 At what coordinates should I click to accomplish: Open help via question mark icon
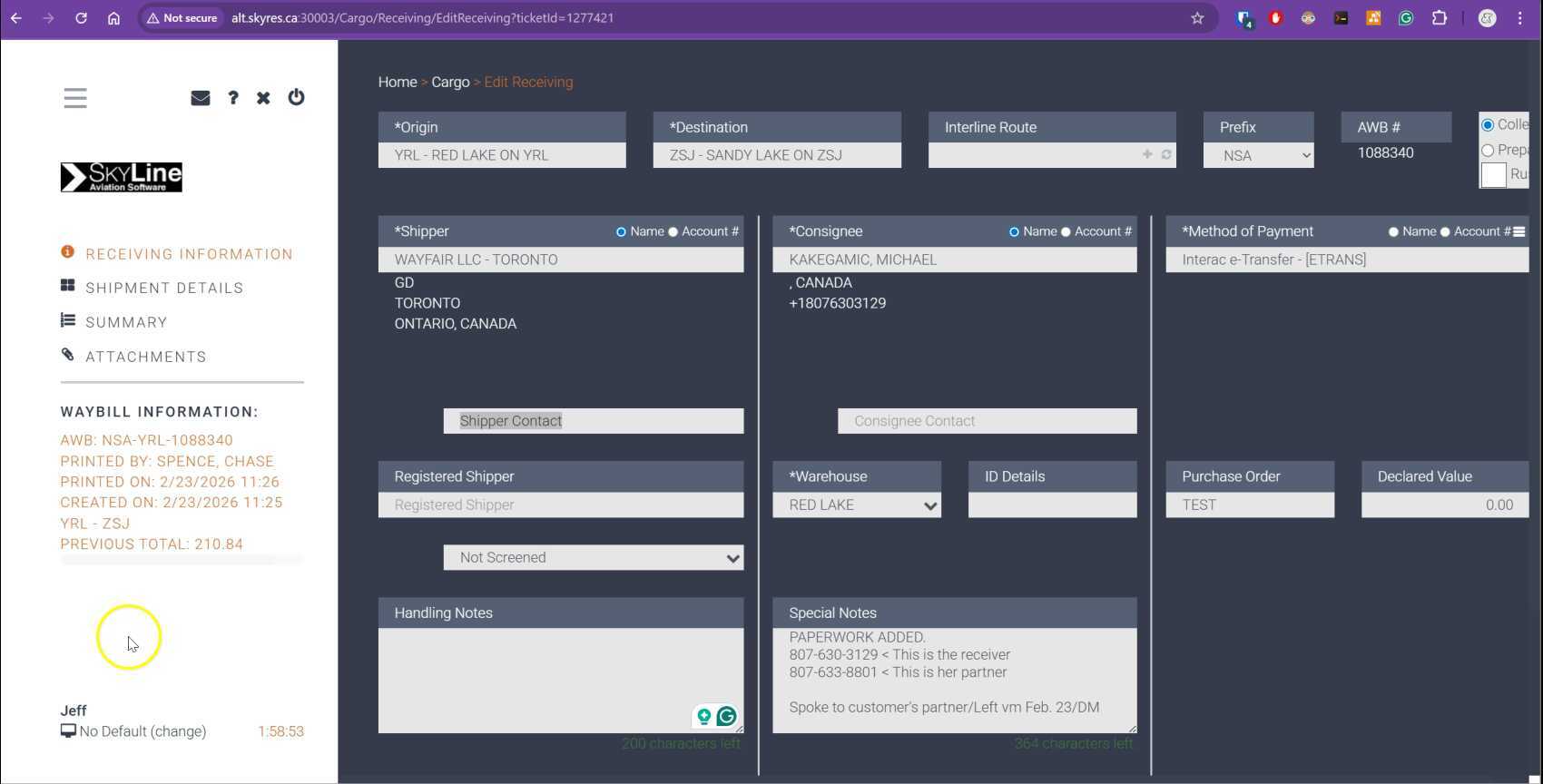pyautogui.click(x=233, y=98)
